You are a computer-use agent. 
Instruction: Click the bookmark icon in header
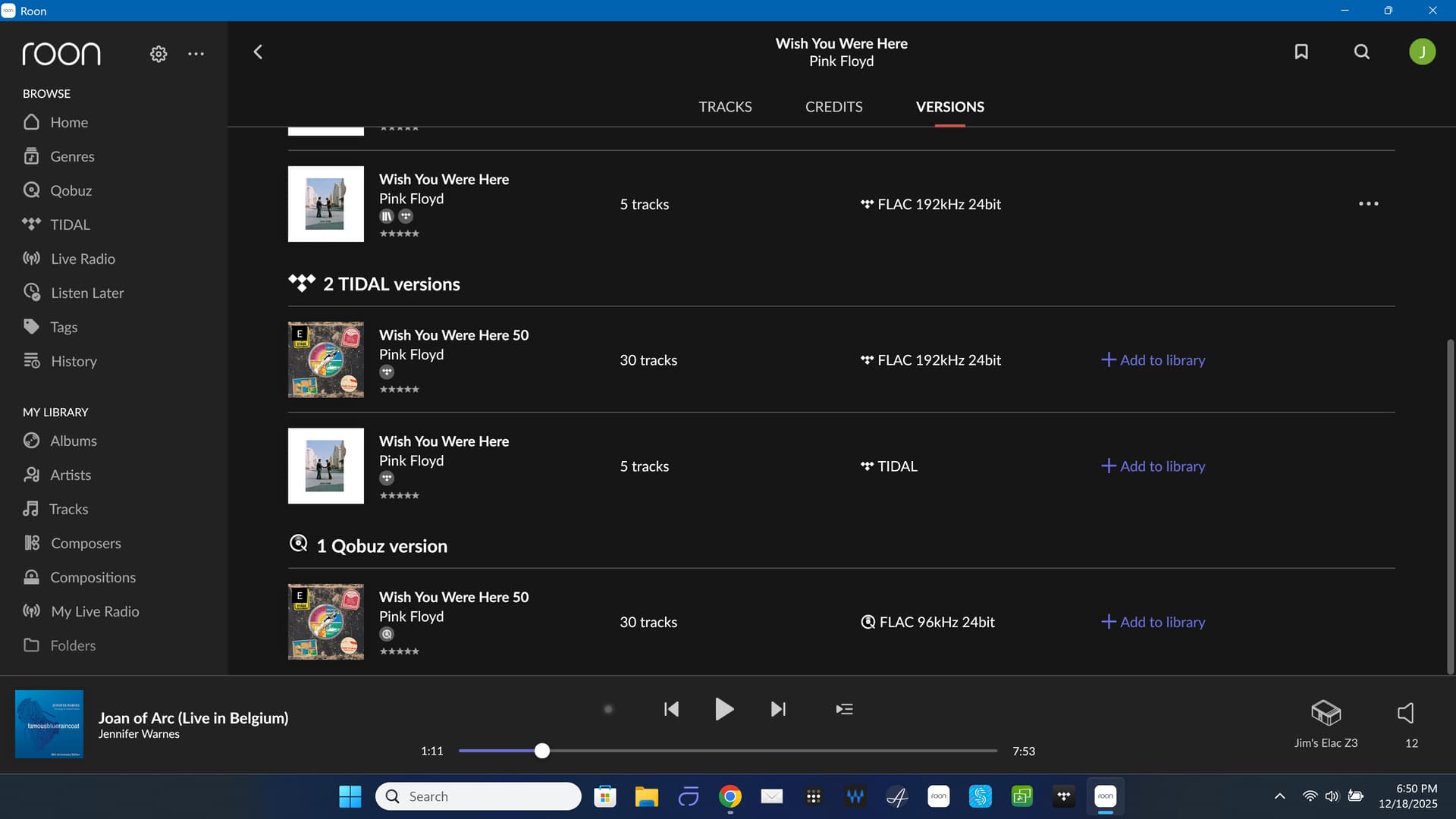coord(1301,52)
